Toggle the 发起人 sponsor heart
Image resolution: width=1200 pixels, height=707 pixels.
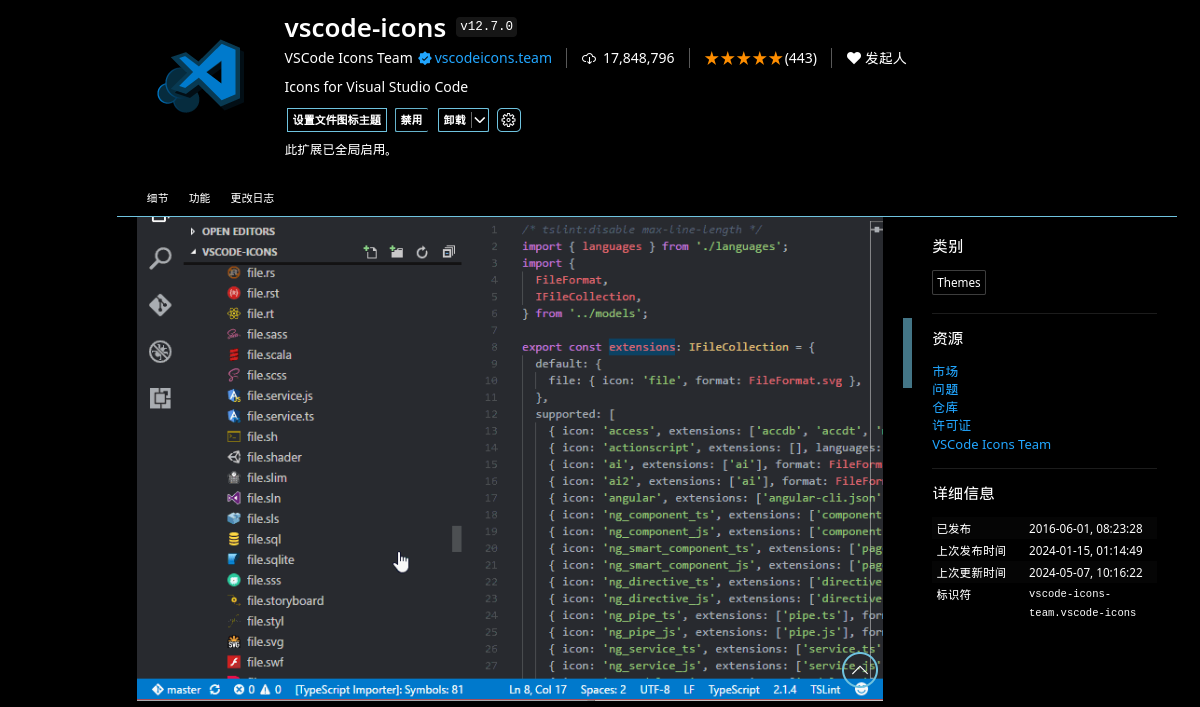point(876,57)
